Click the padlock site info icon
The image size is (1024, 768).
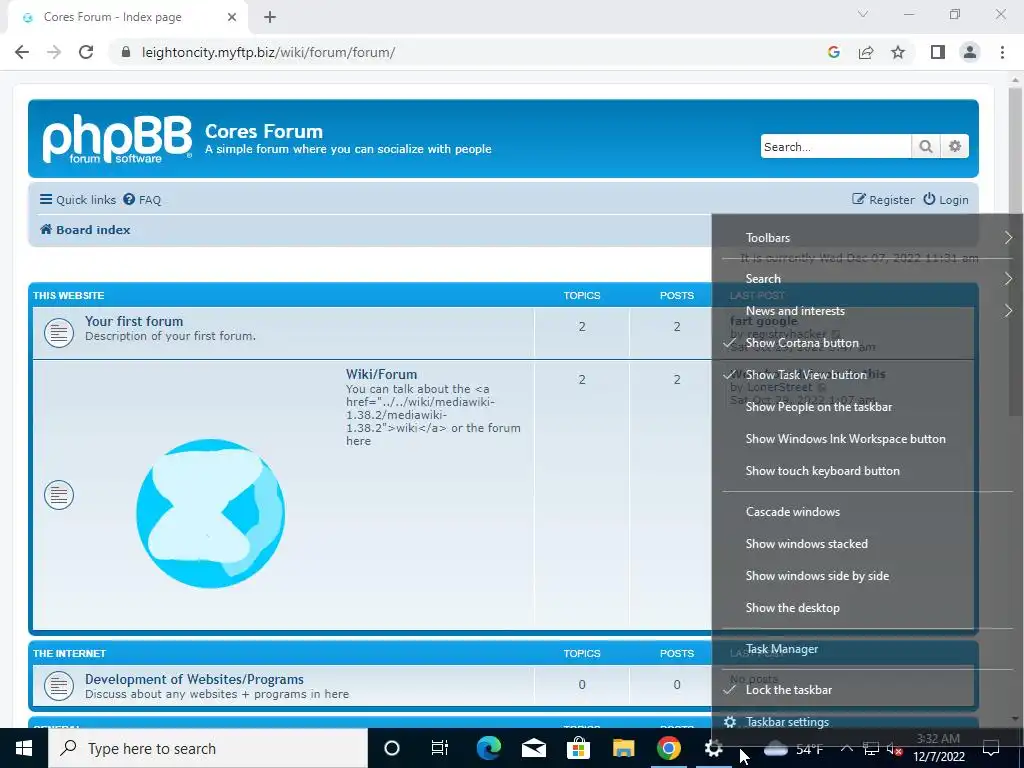click(127, 52)
